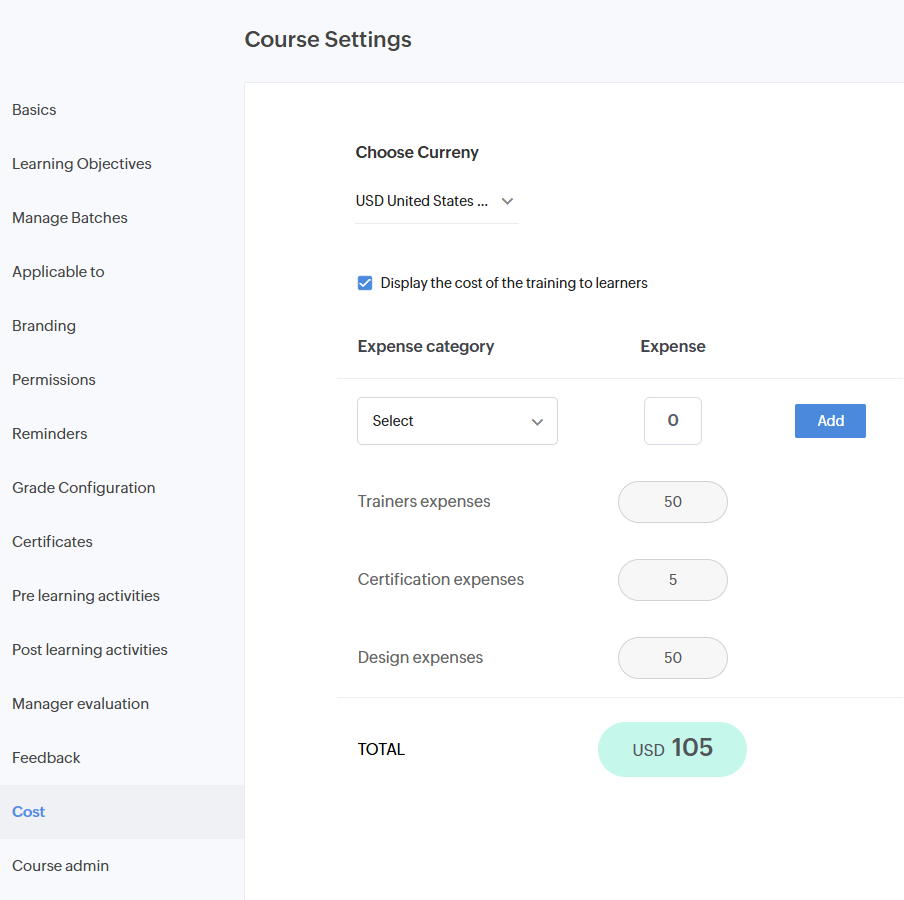Image resolution: width=904 pixels, height=900 pixels.
Task: Open Grade Configuration settings
Action: 84,488
